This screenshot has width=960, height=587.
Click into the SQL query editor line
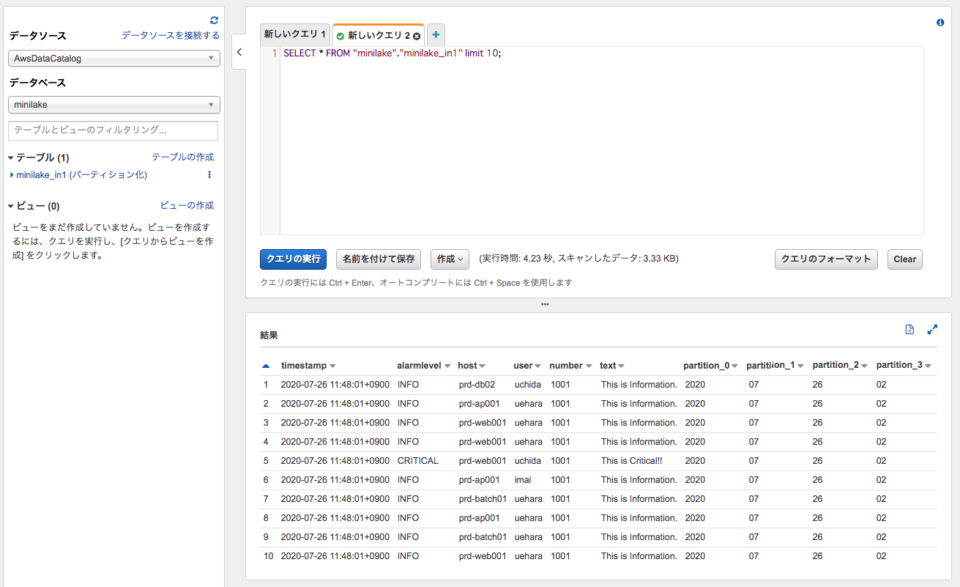pyautogui.click(x=392, y=53)
